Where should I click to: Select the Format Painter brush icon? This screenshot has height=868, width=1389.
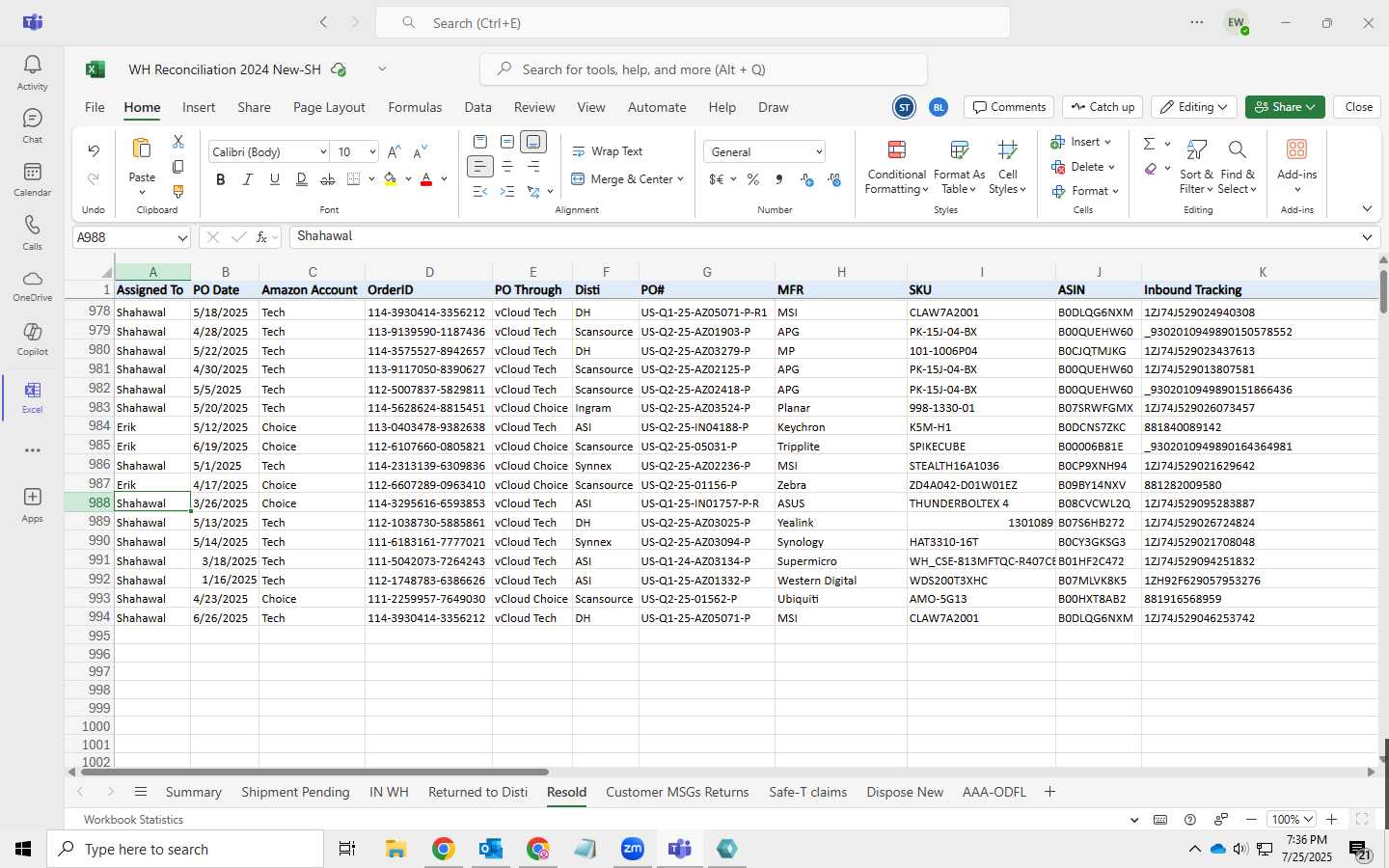tap(178, 192)
